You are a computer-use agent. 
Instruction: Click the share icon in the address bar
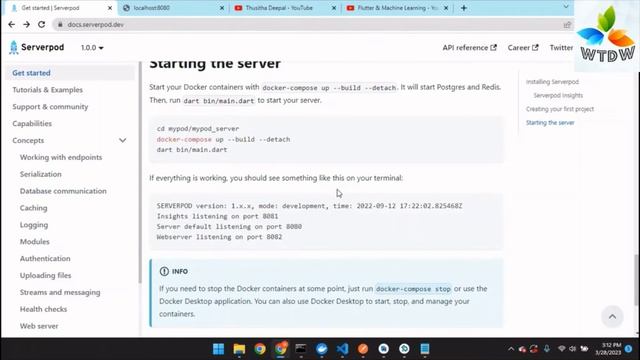point(567,24)
